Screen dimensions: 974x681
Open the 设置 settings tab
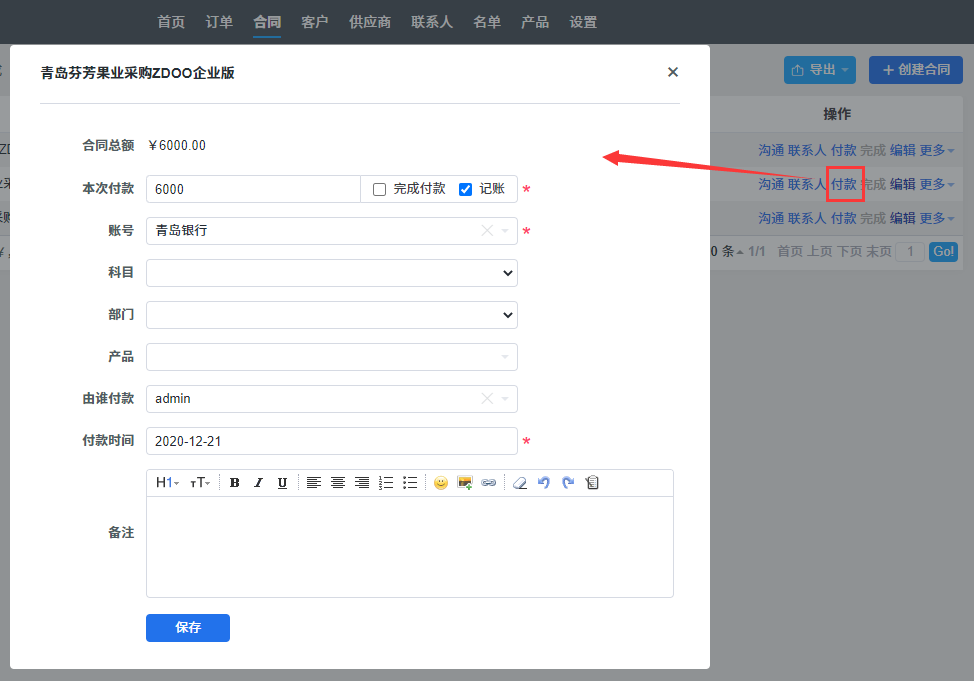583,22
